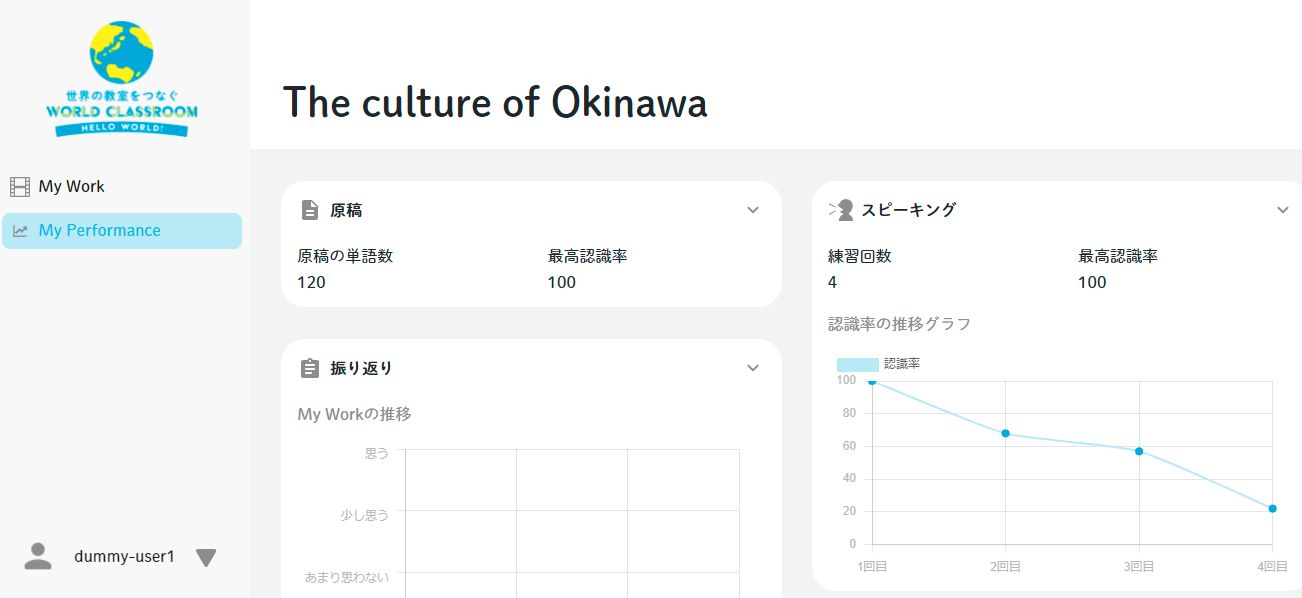Open the dummy-user1 account dropdown arrow
Viewport: 1302px width, 598px height.
click(x=206, y=558)
